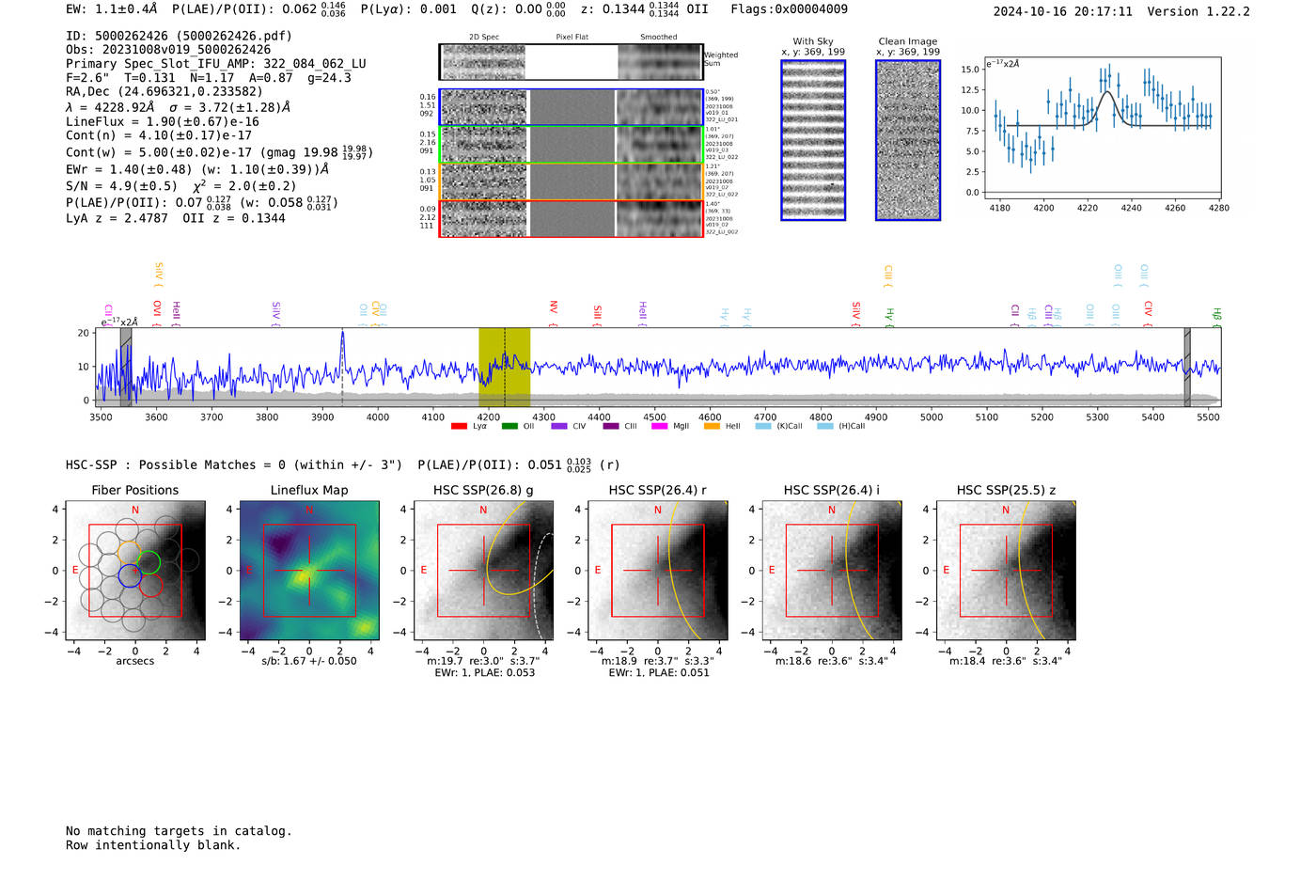
Task: Click the red Lyα legend swatch
Action: pyautogui.click(x=459, y=426)
